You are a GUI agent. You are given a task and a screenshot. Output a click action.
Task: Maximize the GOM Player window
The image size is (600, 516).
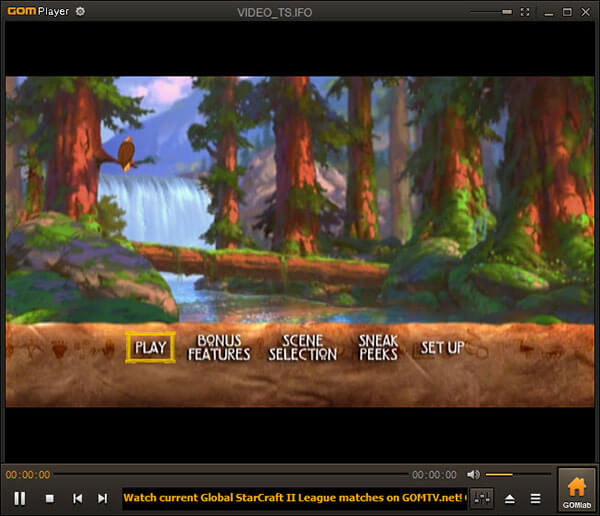pos(567,12)
